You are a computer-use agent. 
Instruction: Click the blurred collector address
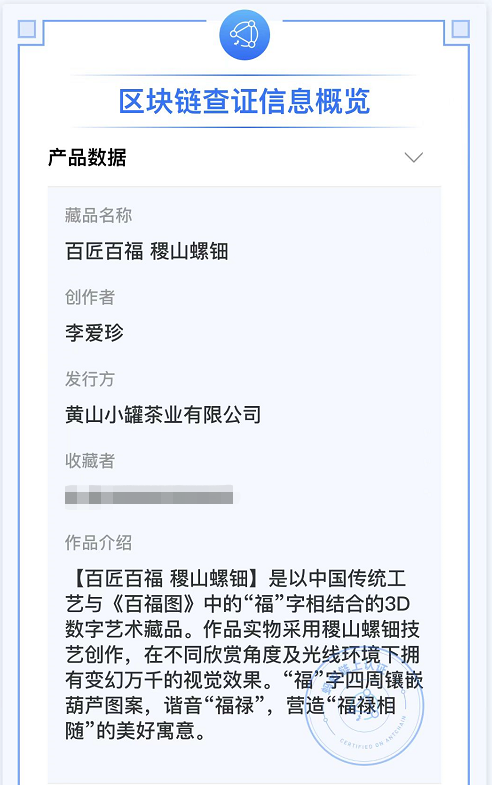pyautogui.click(x=149, y=497)
